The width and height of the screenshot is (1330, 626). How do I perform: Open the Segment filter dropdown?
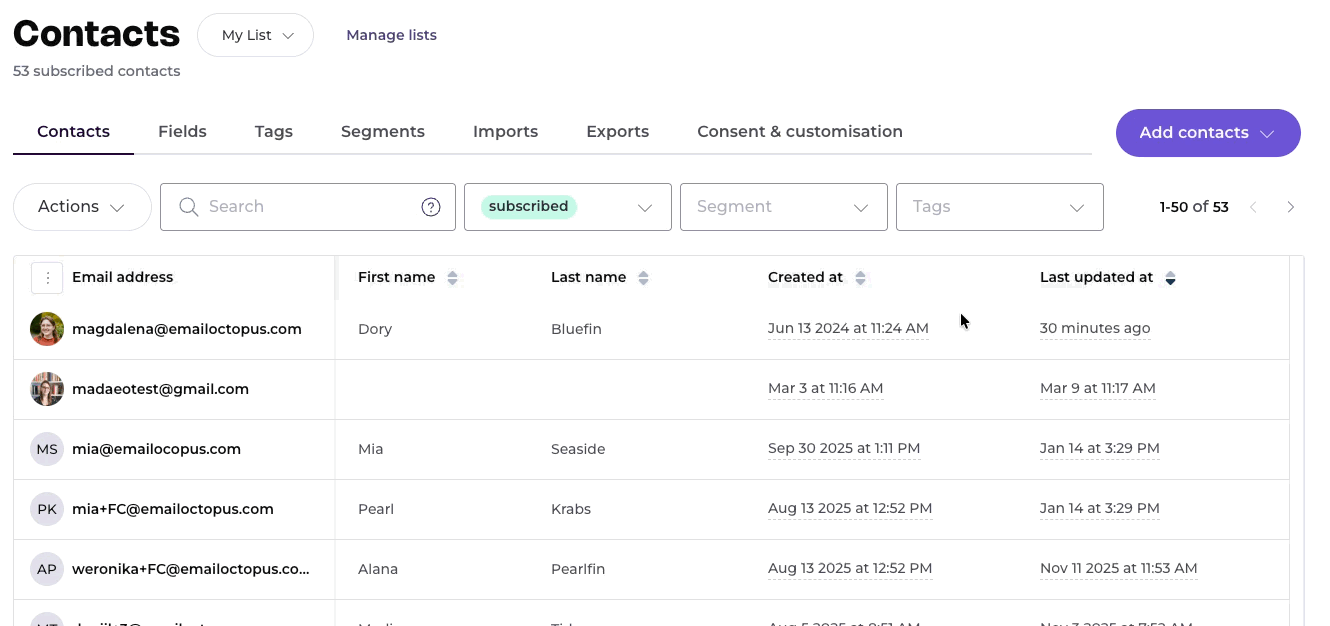coord(783,207)
